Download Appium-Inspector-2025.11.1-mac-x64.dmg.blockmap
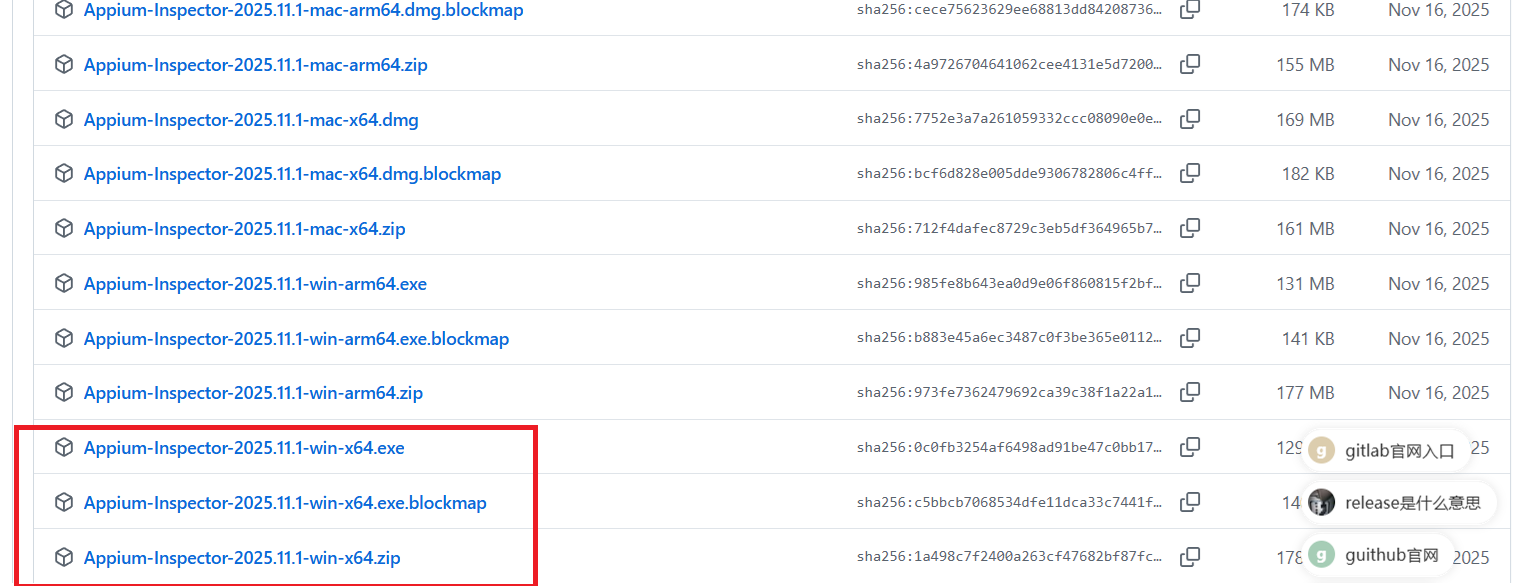 292,173
